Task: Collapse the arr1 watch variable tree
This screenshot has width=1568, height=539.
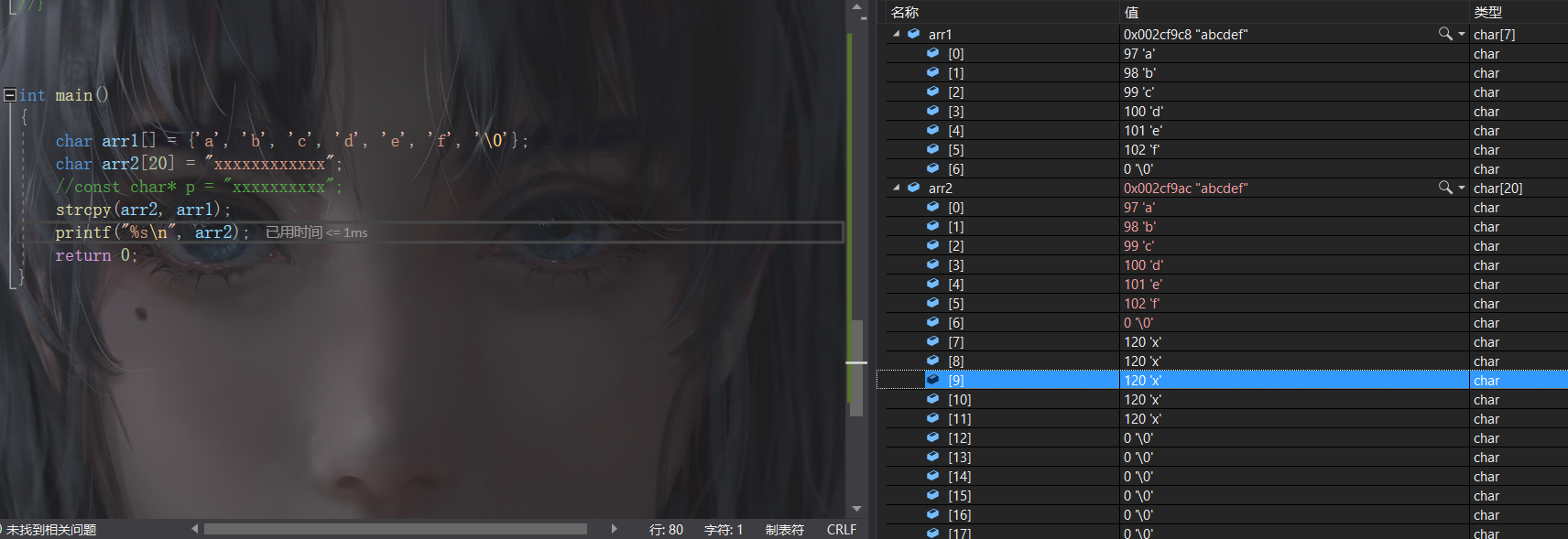Action: (896, 34)
